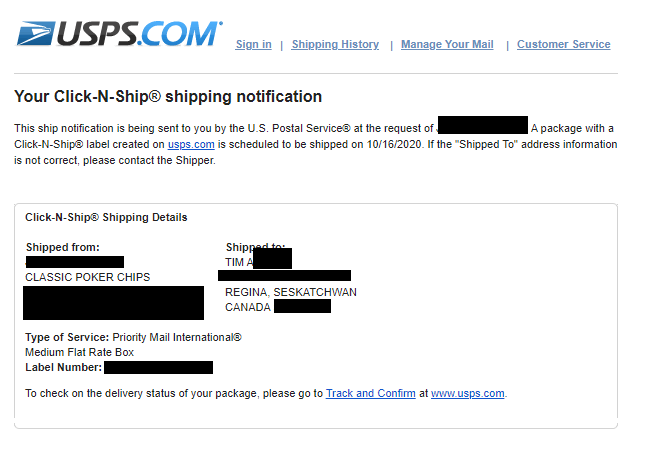This screenshot has height=450, width=660.
Task: Click the recipient name TIM A
Action: (238, 262)
